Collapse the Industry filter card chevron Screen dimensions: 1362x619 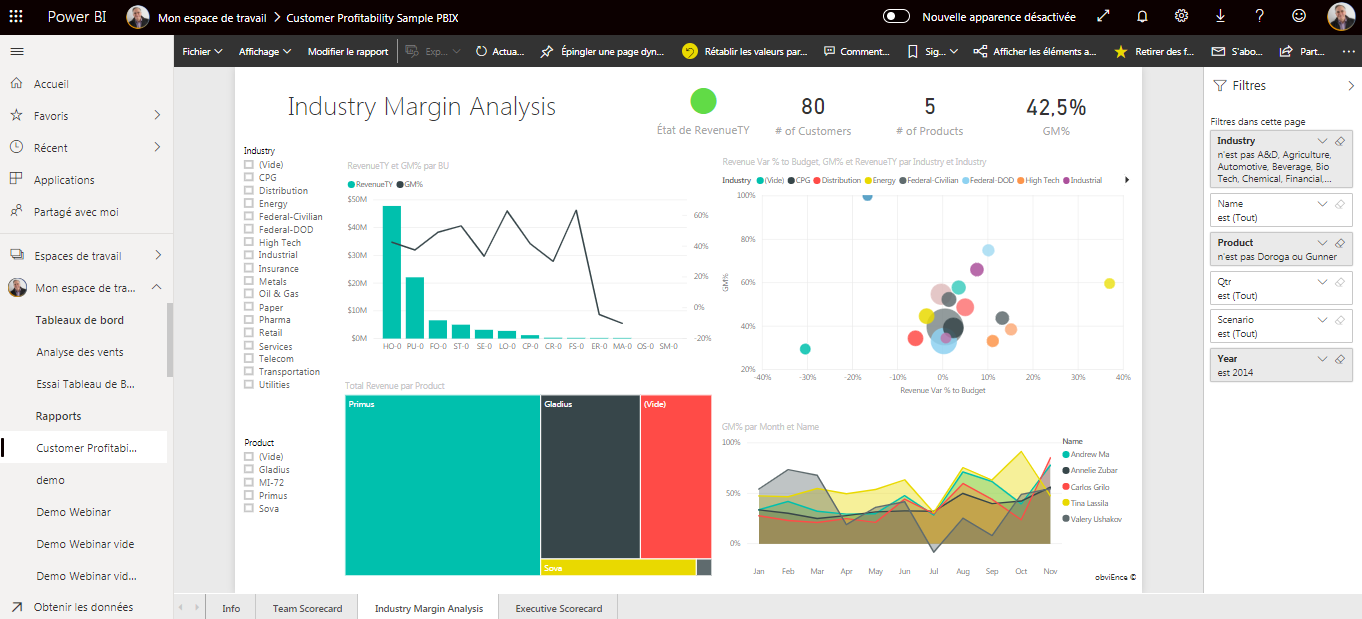[x=1322, y=141]
